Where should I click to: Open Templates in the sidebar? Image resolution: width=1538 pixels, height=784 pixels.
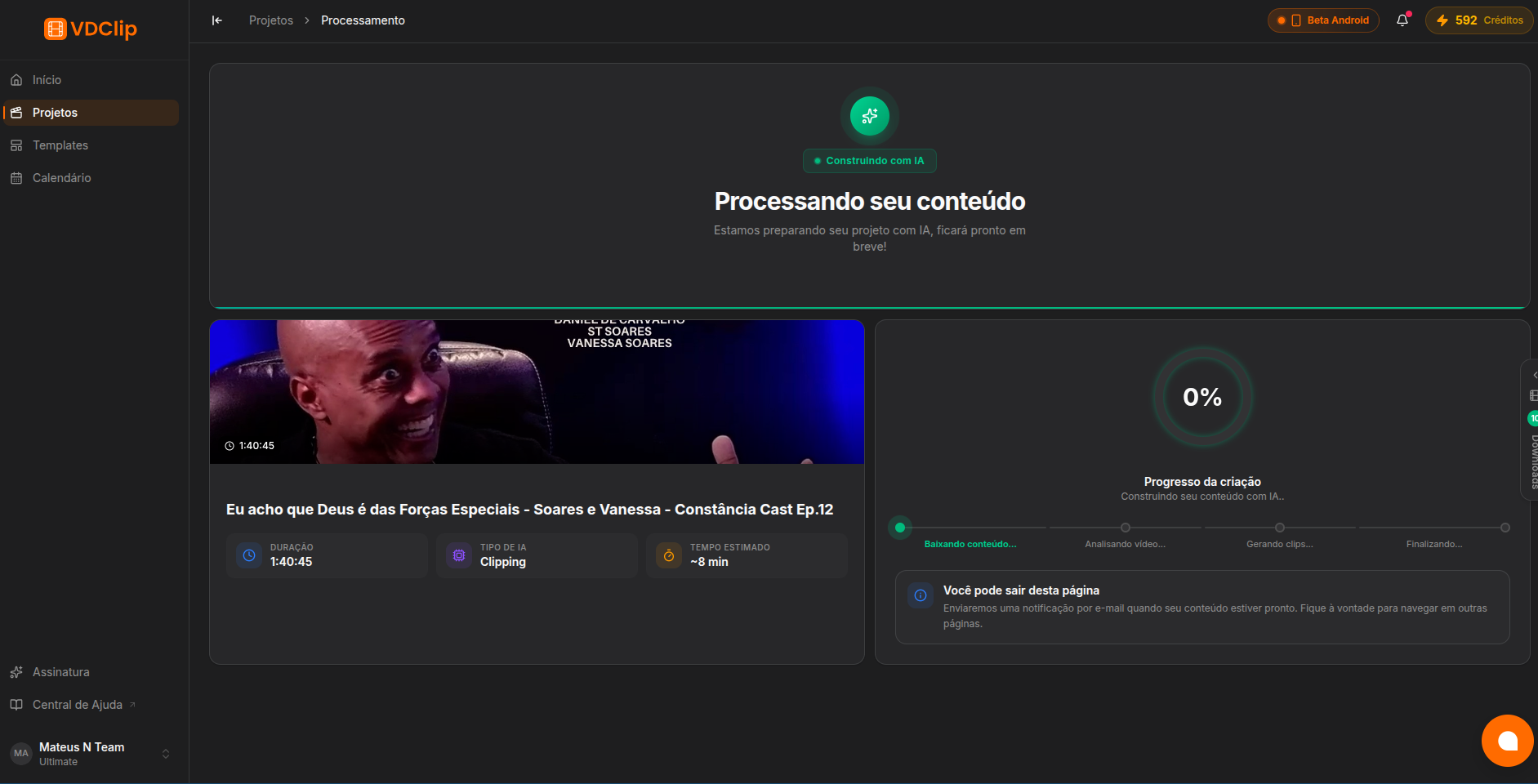tap(91, 145)
